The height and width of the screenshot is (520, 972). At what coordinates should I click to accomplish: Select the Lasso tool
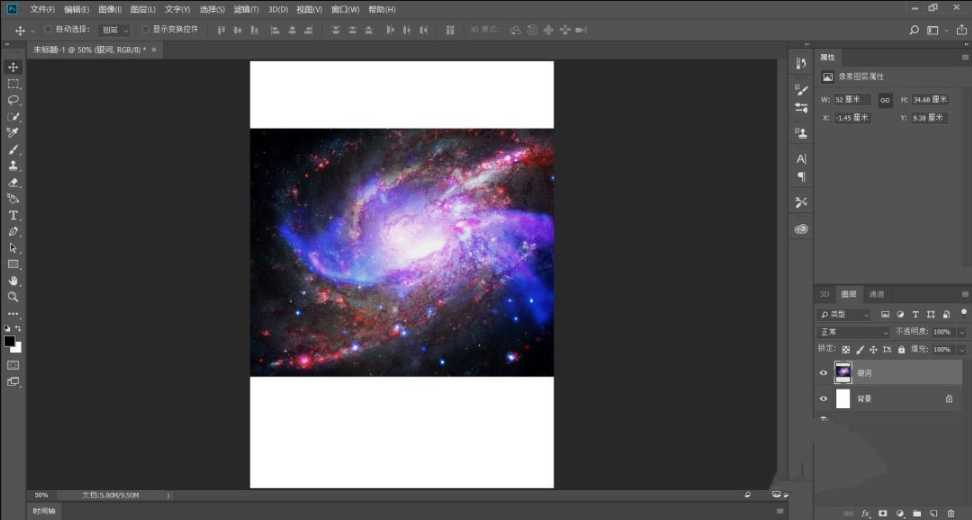point(14,100)
